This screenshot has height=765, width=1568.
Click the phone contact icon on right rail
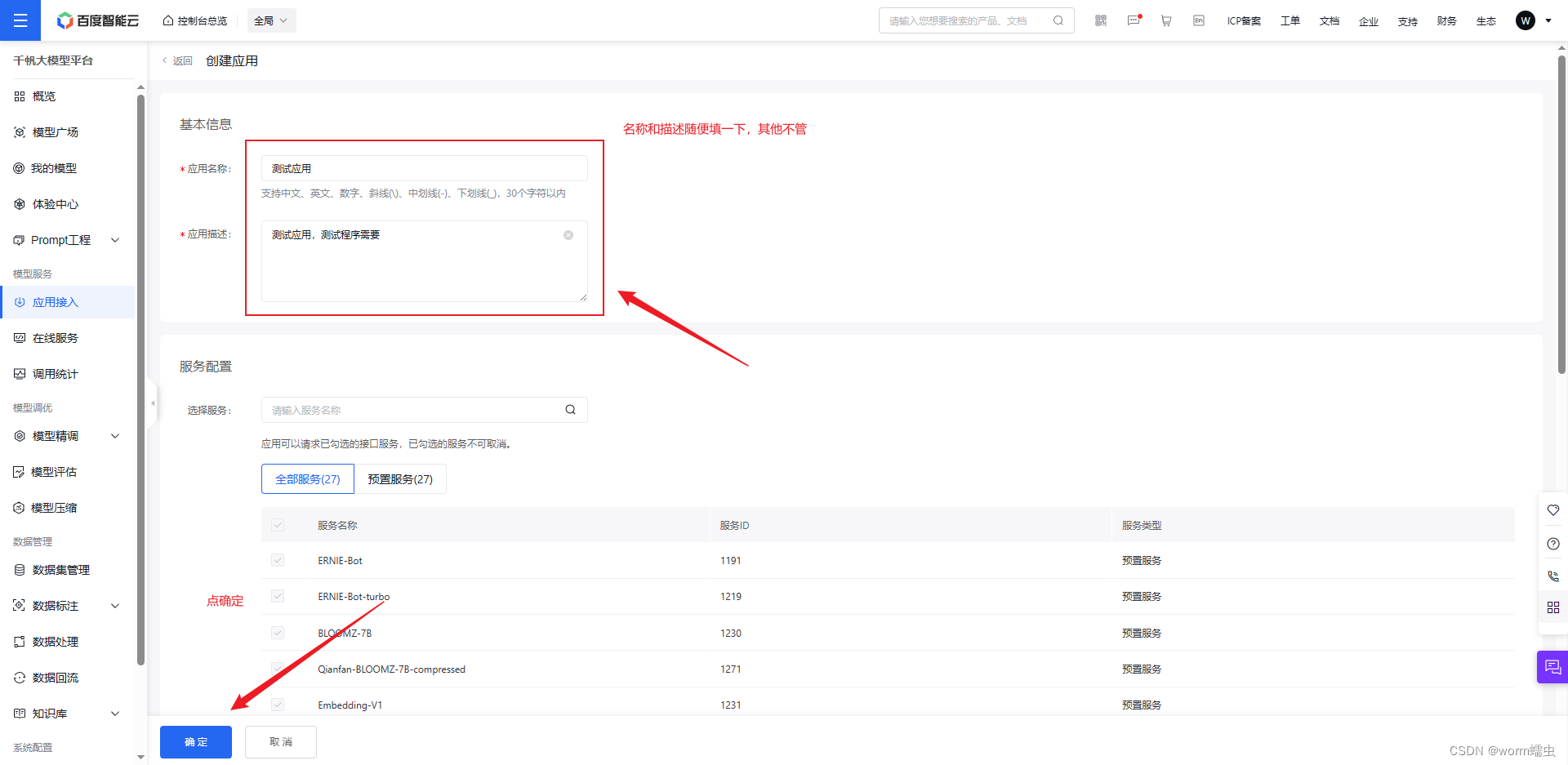tap(1553, 576)
